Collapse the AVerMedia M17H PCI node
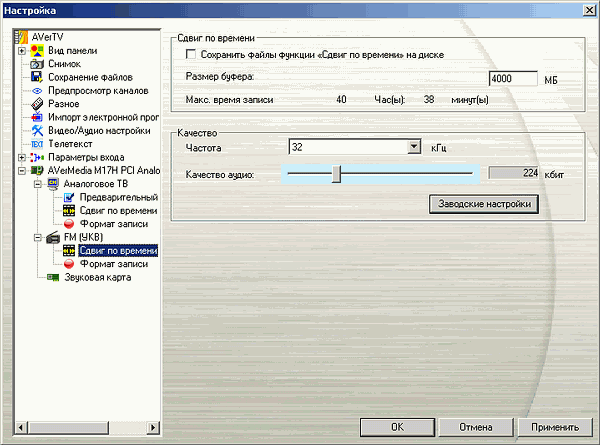This screenshot has height=445, width=600. click(22, 171)
